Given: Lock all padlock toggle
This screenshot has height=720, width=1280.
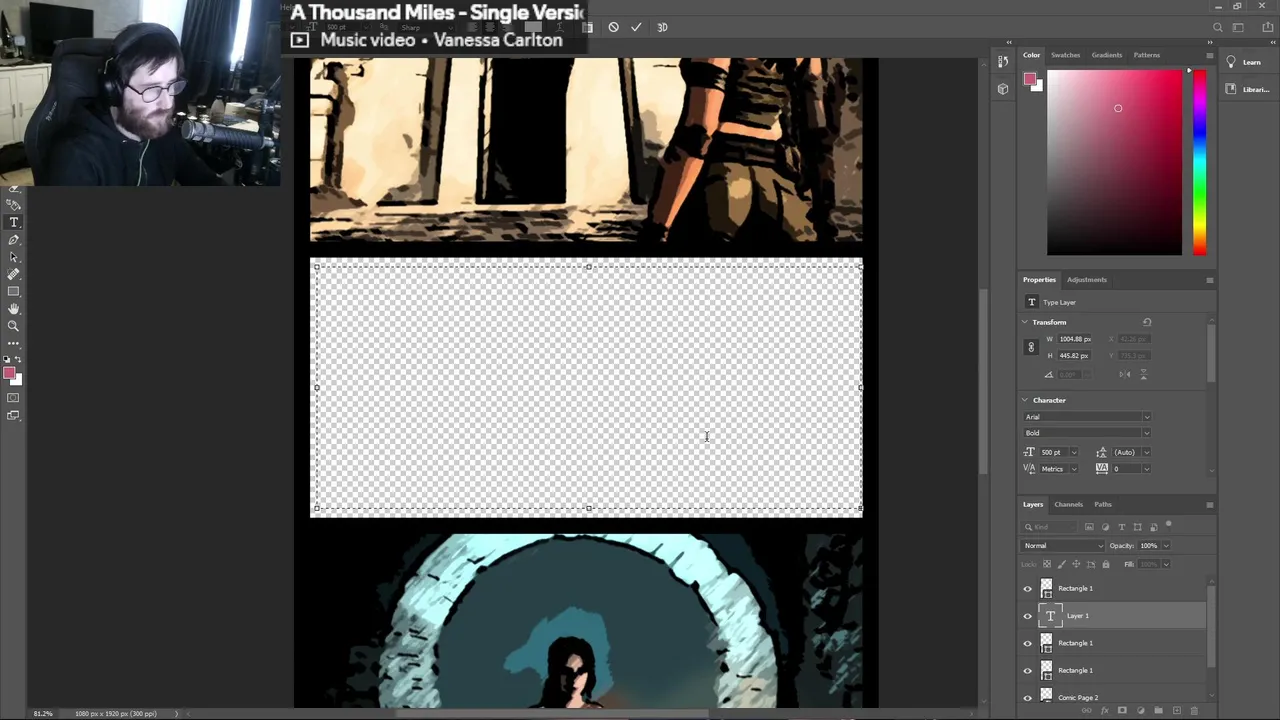Looking at the screenshot, I should click(x=1105, y=564).
